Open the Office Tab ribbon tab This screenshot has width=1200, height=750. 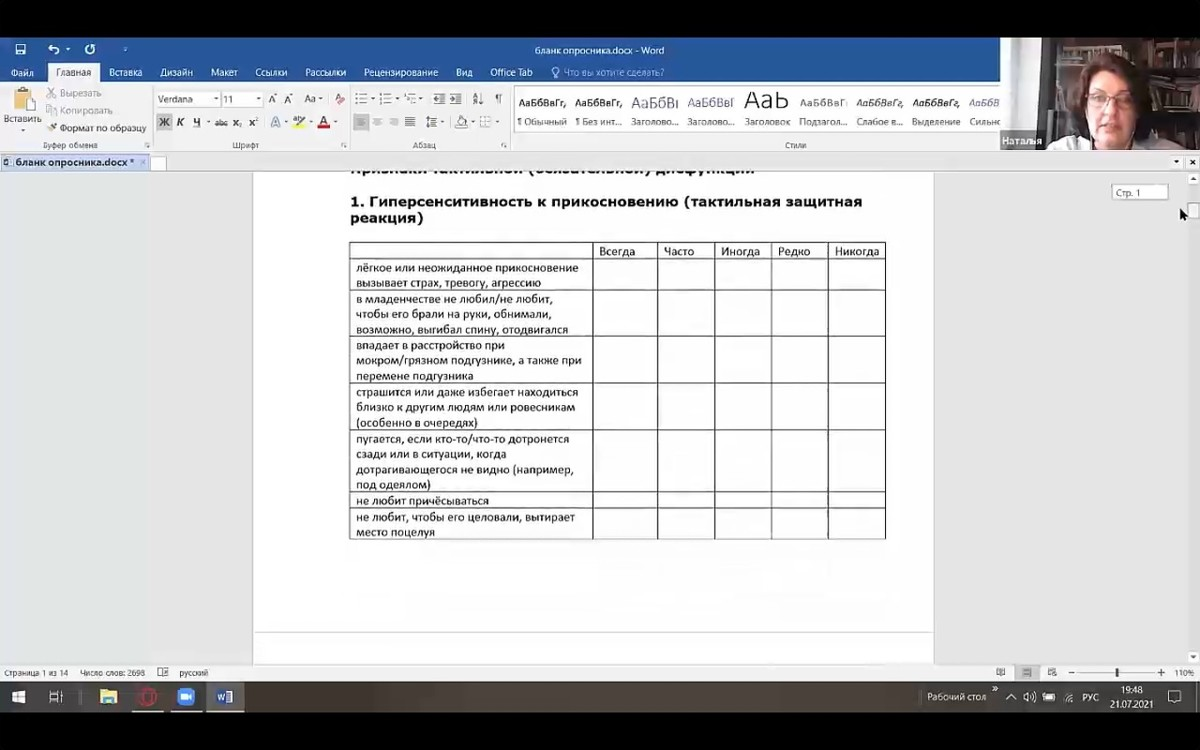(511, 72)
